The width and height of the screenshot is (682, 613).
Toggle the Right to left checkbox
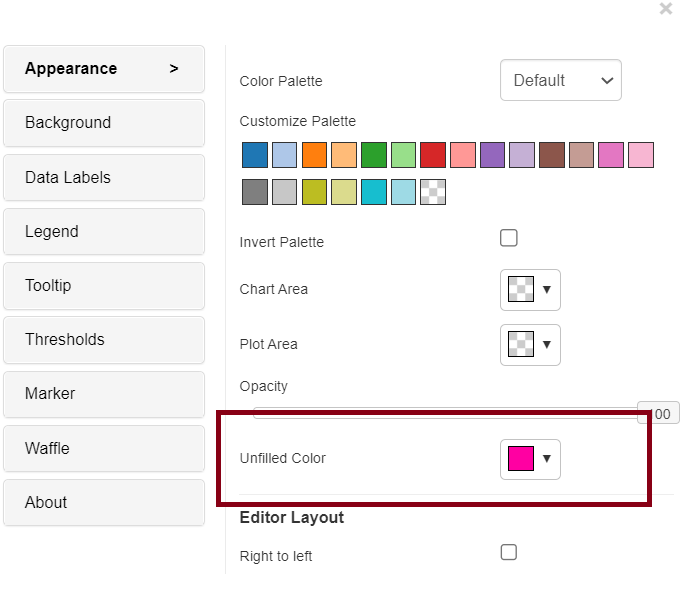click(509, 552)
